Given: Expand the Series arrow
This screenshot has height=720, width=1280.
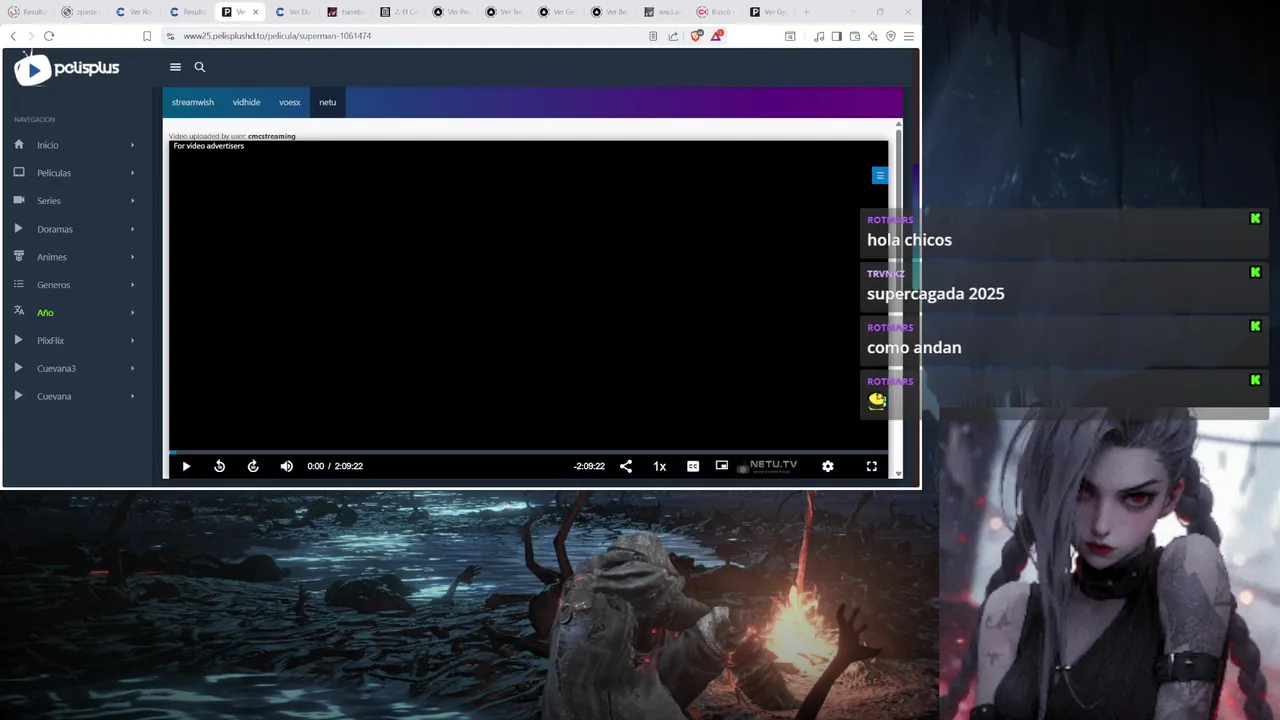Looking at the screenshot, I should click(x=132, y=201).
